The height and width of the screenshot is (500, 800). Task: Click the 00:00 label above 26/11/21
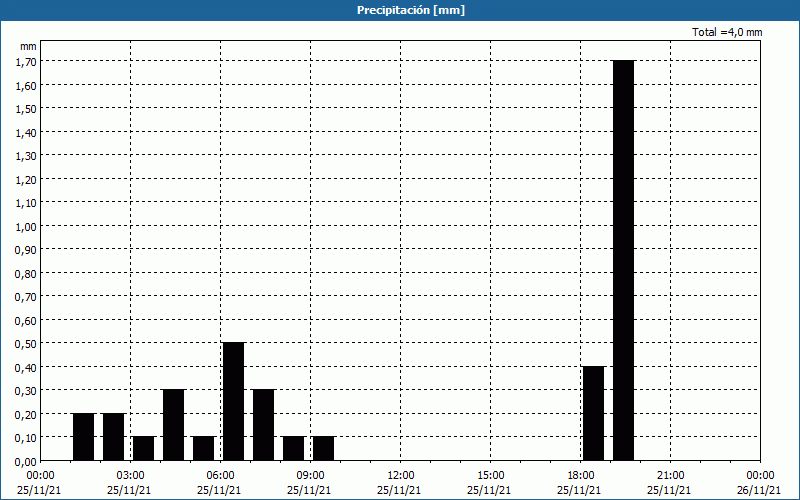[760, 476]
